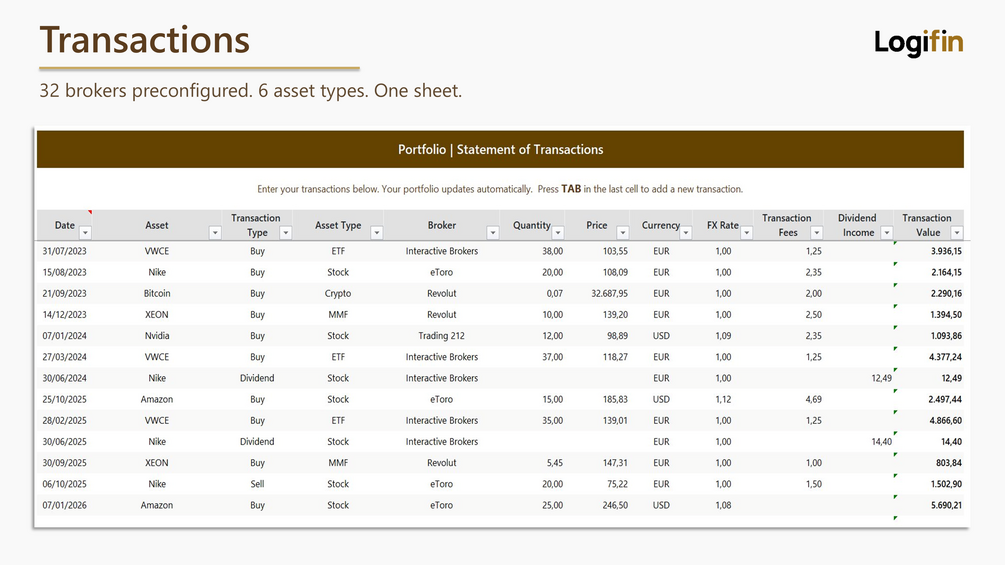The width and height of the screenshot is (1005, 565).
Task: Select the price cell 75,22
Action: [x=617, y=484]
